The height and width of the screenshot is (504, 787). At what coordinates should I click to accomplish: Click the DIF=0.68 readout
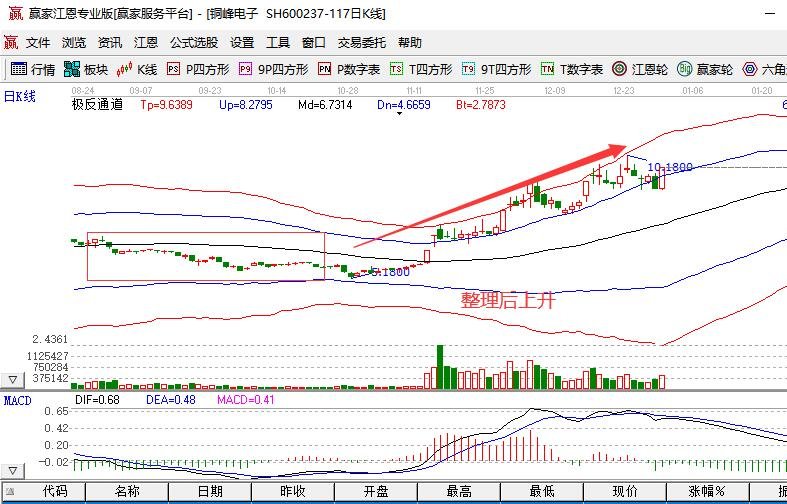tap(97, 400)
